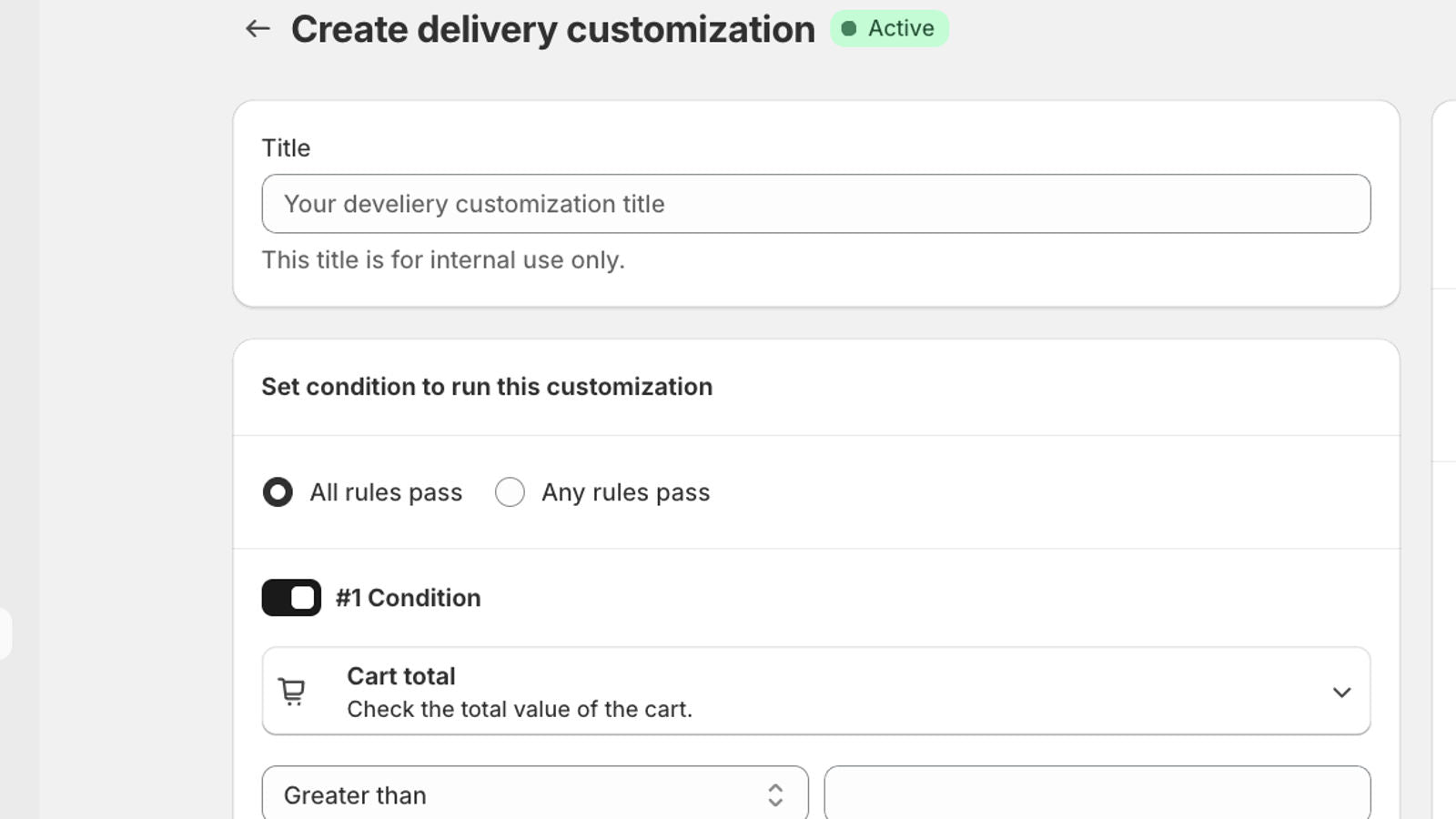Navigate back using the arrow icon
The image size is (1456, 819).
tap(258, 28)
